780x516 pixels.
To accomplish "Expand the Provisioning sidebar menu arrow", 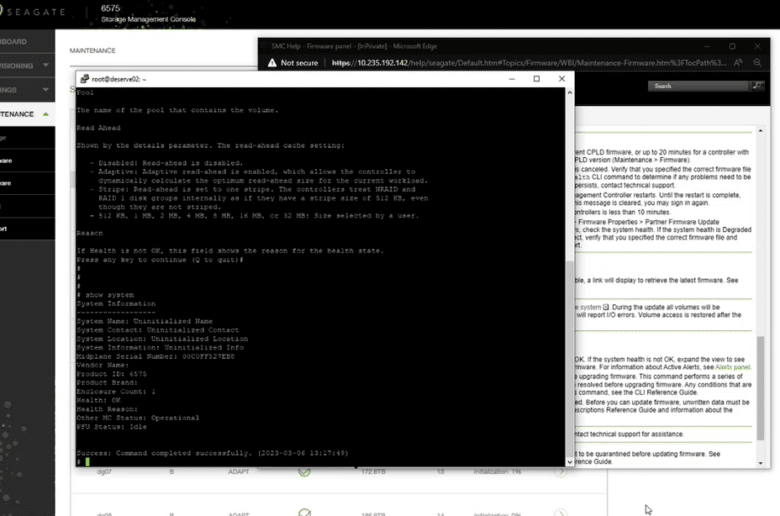I will 46,65.
